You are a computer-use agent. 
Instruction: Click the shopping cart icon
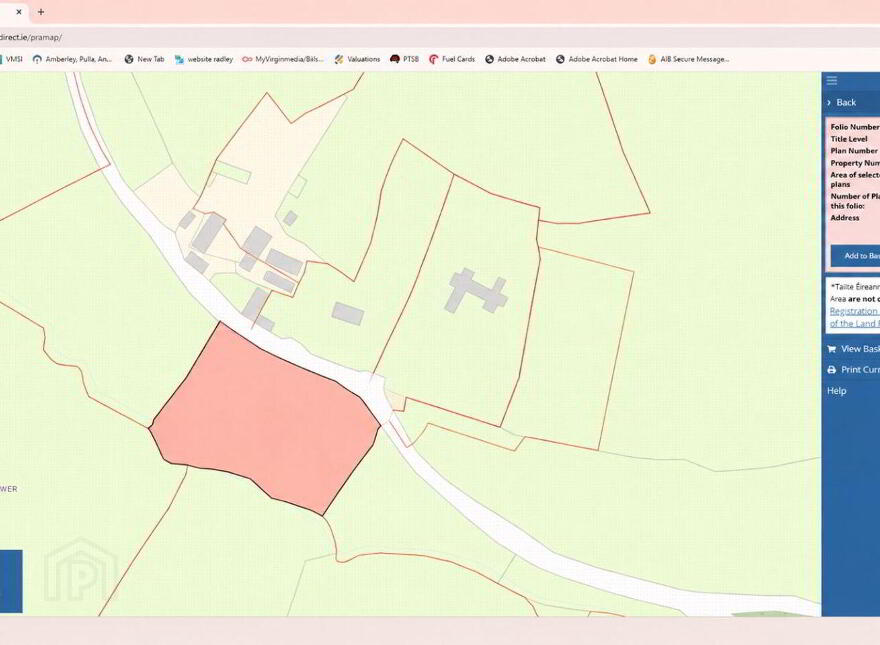(832, 349)
